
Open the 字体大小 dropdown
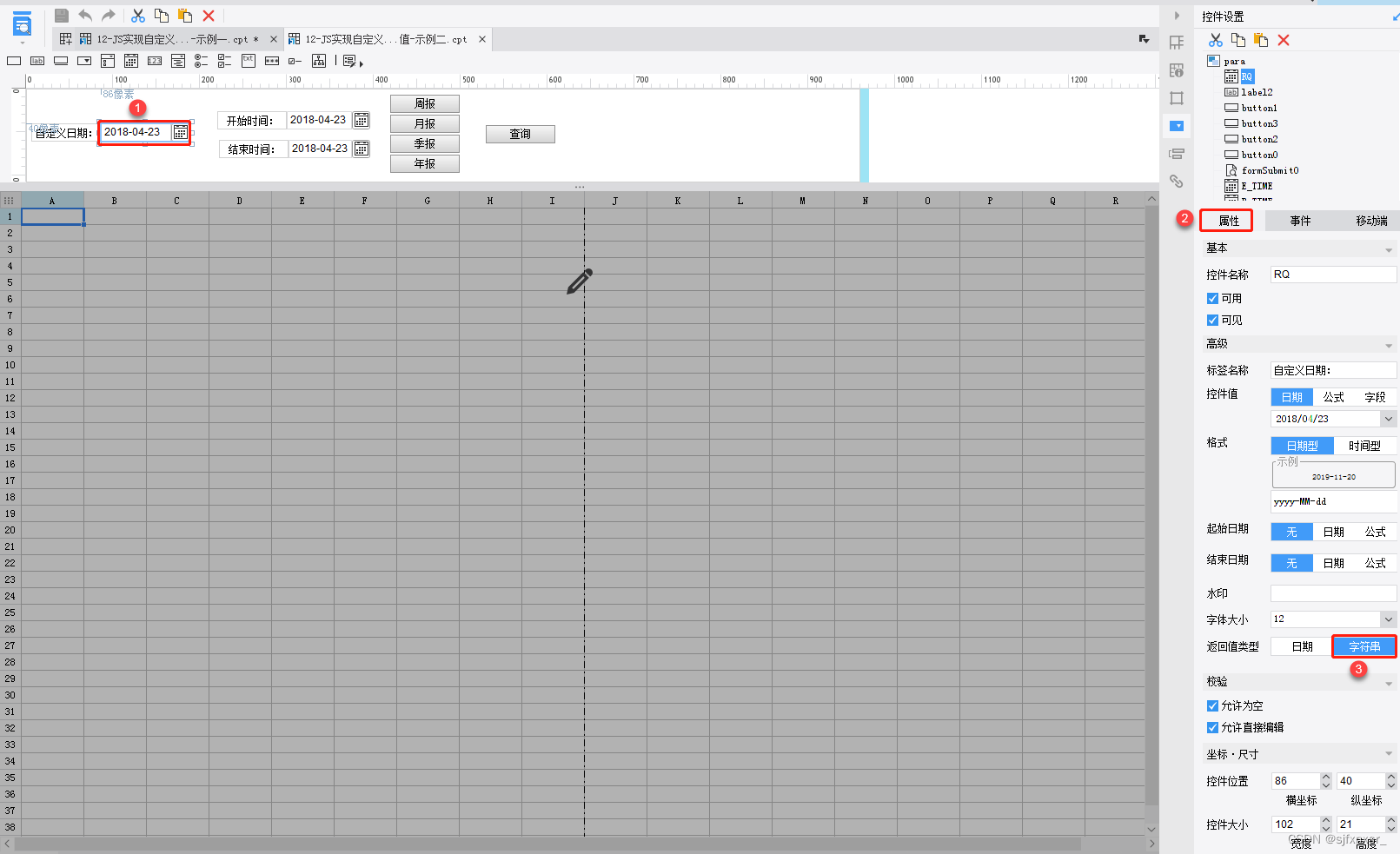click(x=1388, y=619)
